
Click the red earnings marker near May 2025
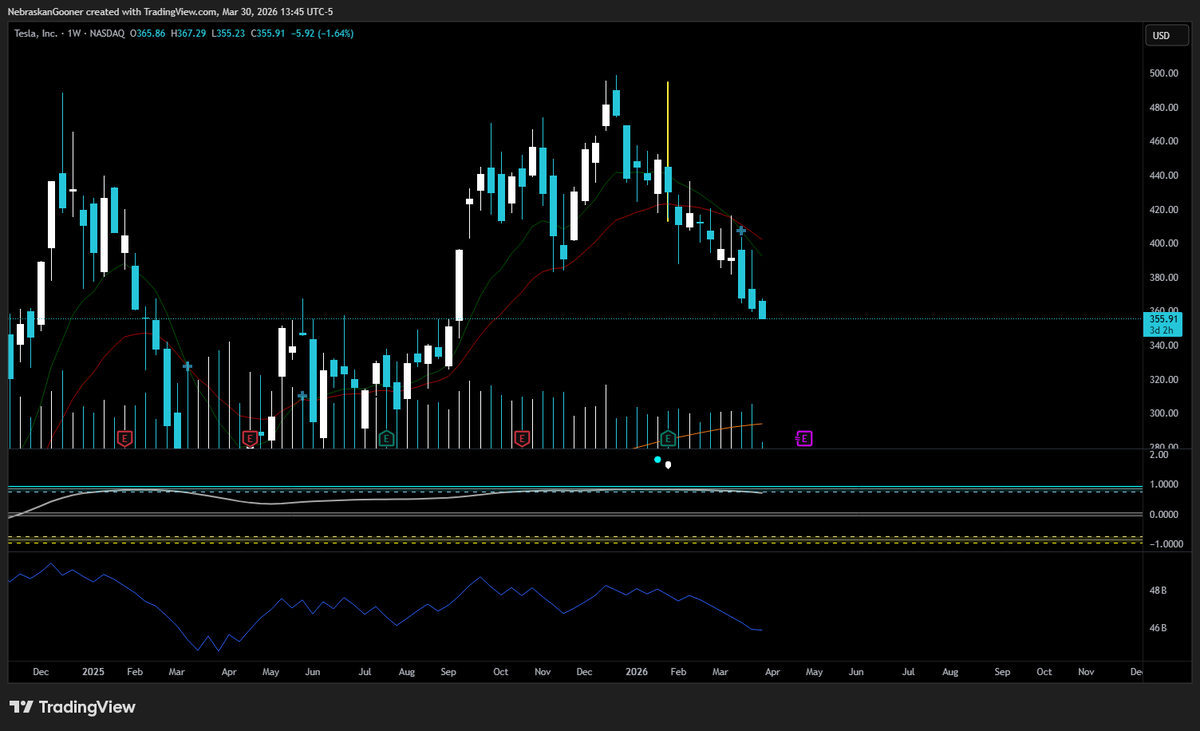251,438
